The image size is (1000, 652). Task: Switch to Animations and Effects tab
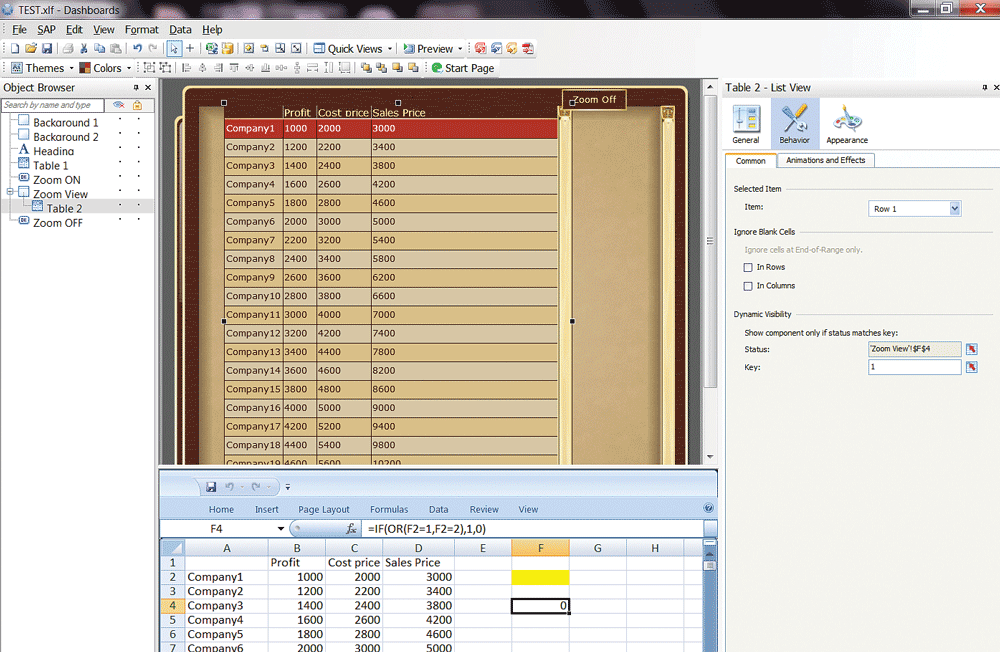825,160
